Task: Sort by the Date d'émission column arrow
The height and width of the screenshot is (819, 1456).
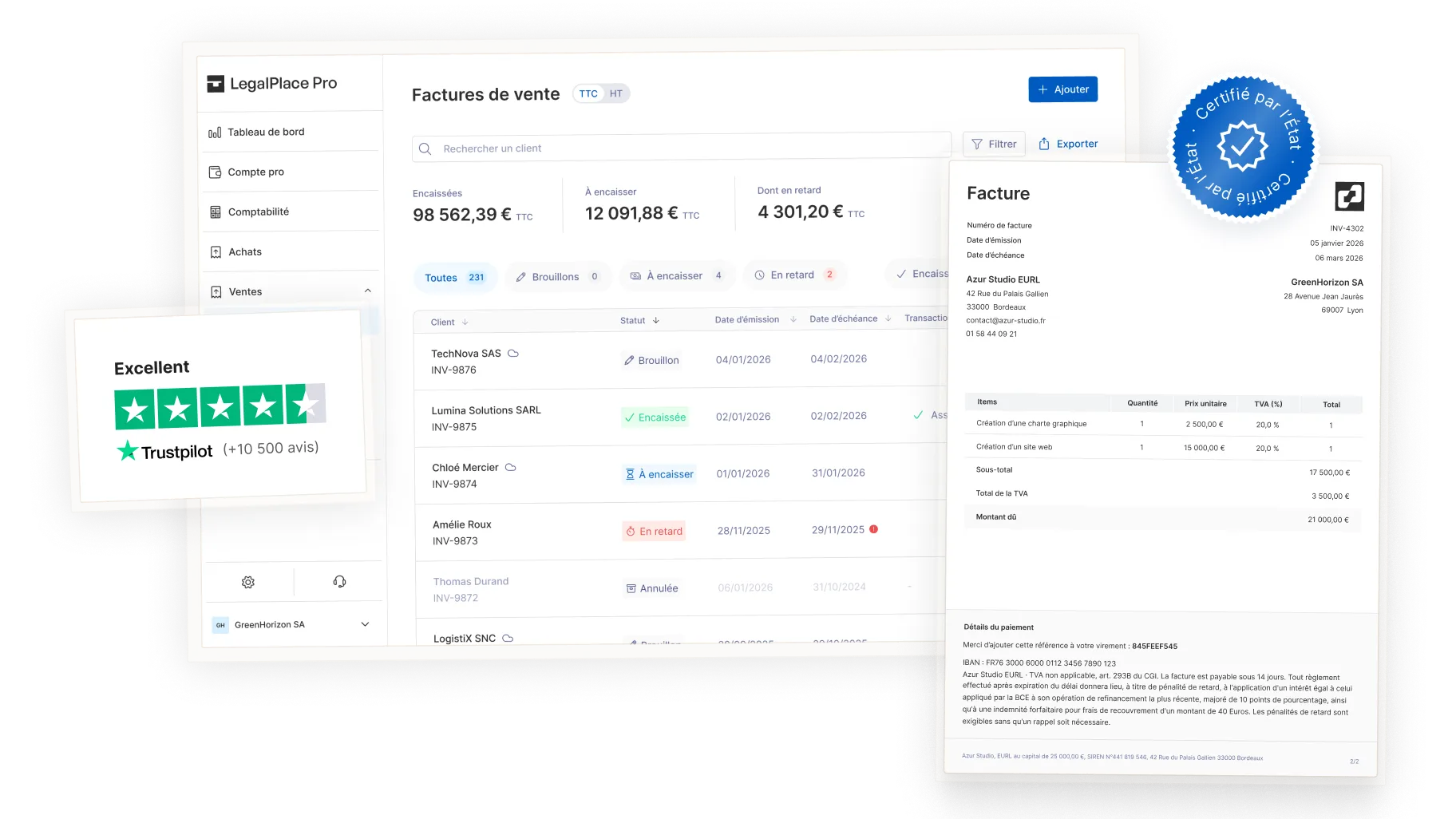Action: pos(793,319)
